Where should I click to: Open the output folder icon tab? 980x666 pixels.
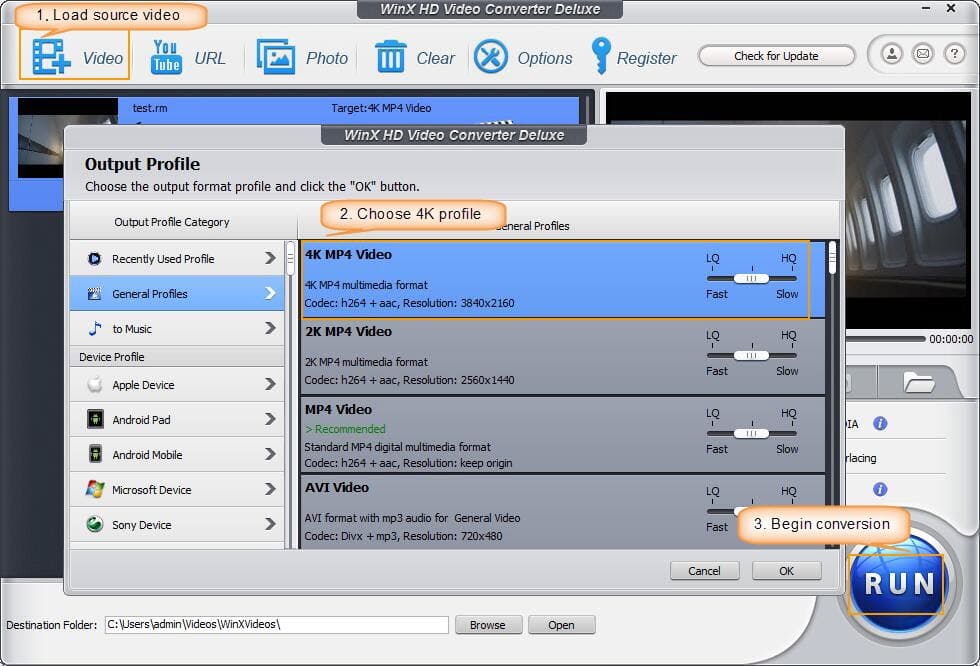click(918, 382)
